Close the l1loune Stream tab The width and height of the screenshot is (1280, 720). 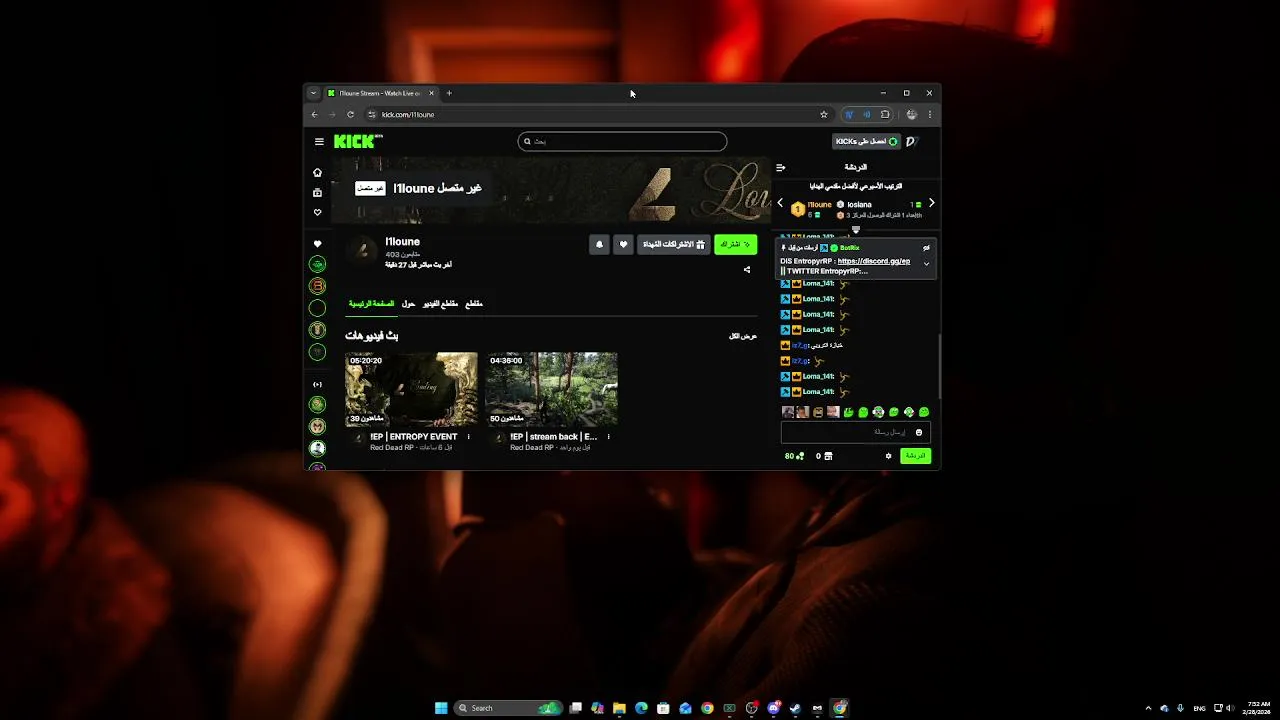coord(432,93)
